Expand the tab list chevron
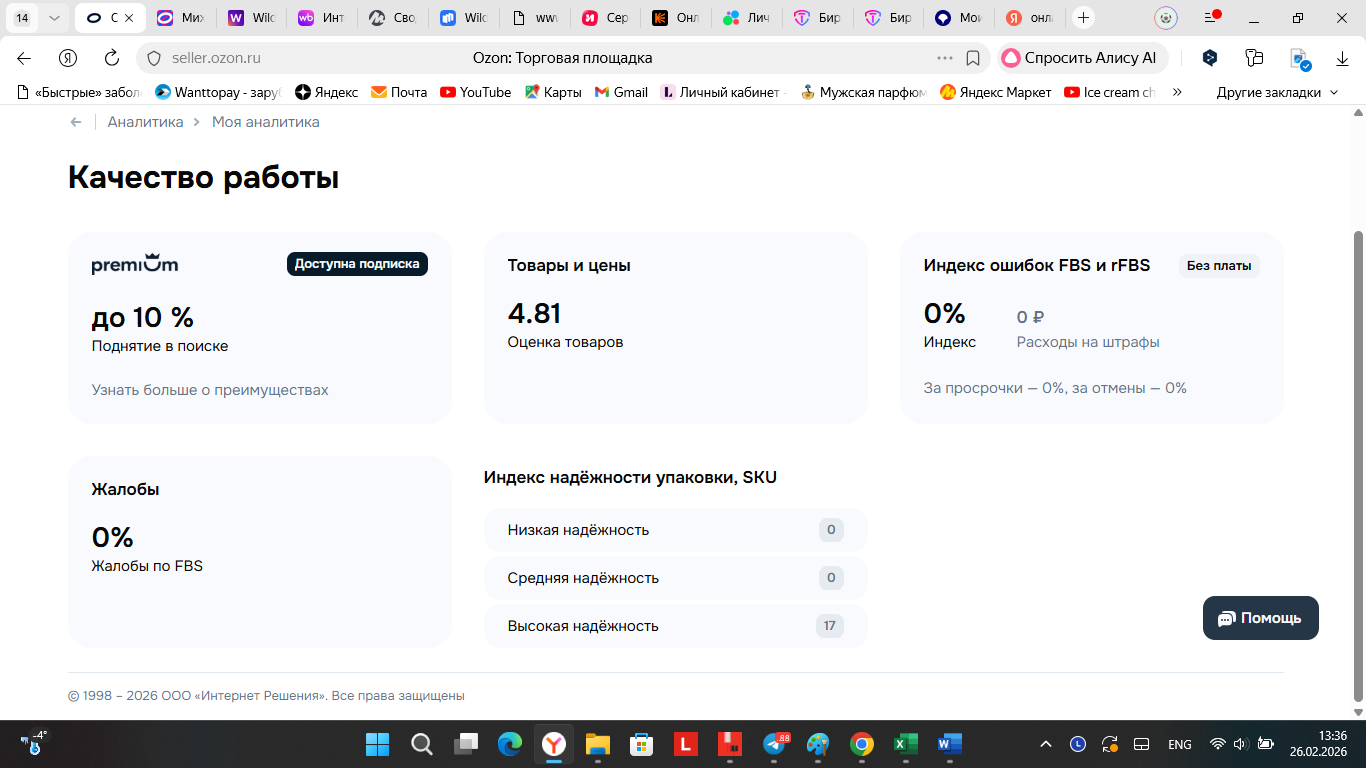Viewport: 1366px width, 768px height. pyautogui.click(x=54, y=18)
